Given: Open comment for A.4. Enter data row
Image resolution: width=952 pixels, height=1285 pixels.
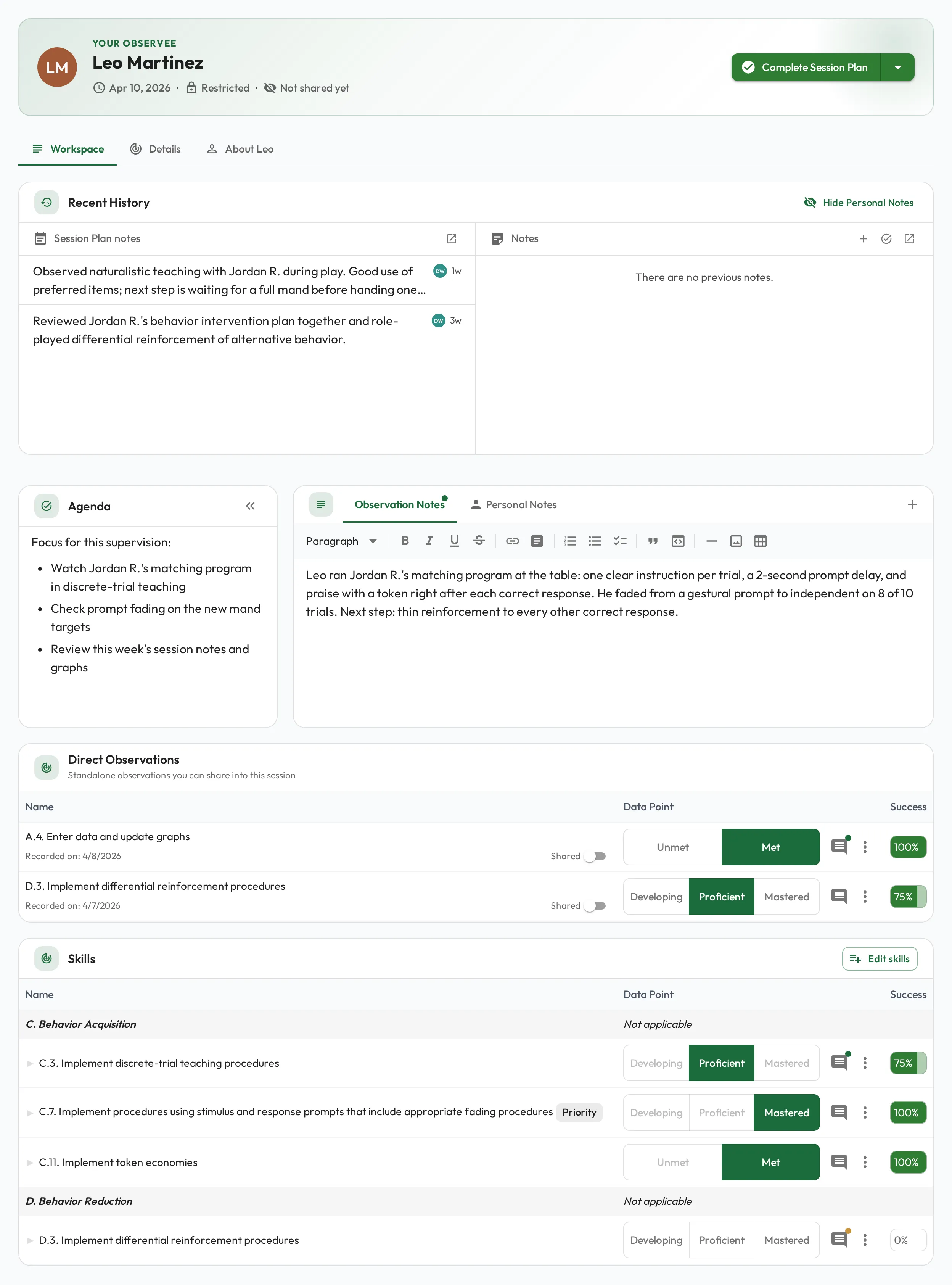Looking at the screenshot, I should [x=839, y=847].
